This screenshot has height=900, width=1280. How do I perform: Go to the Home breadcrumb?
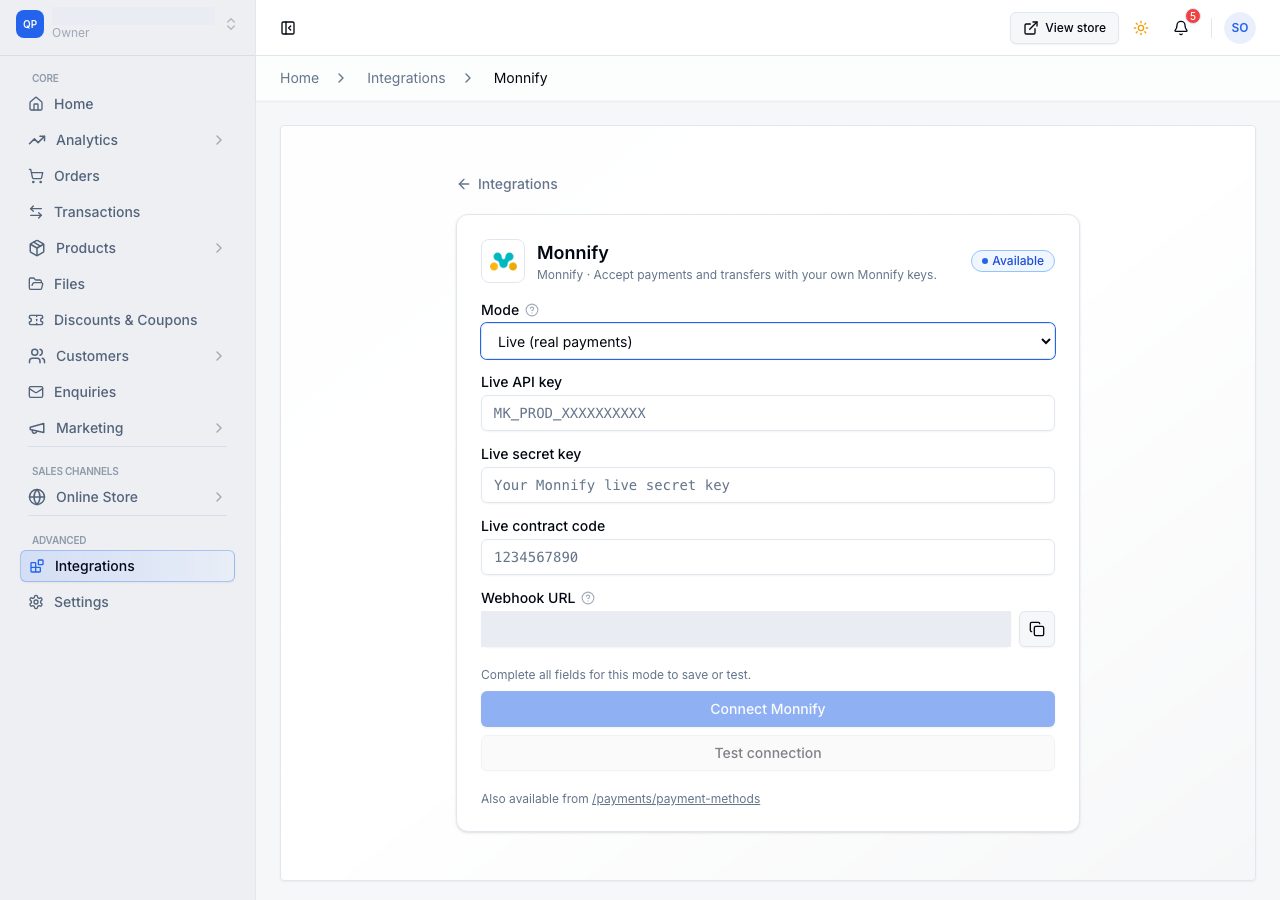[x=299, y=78]
